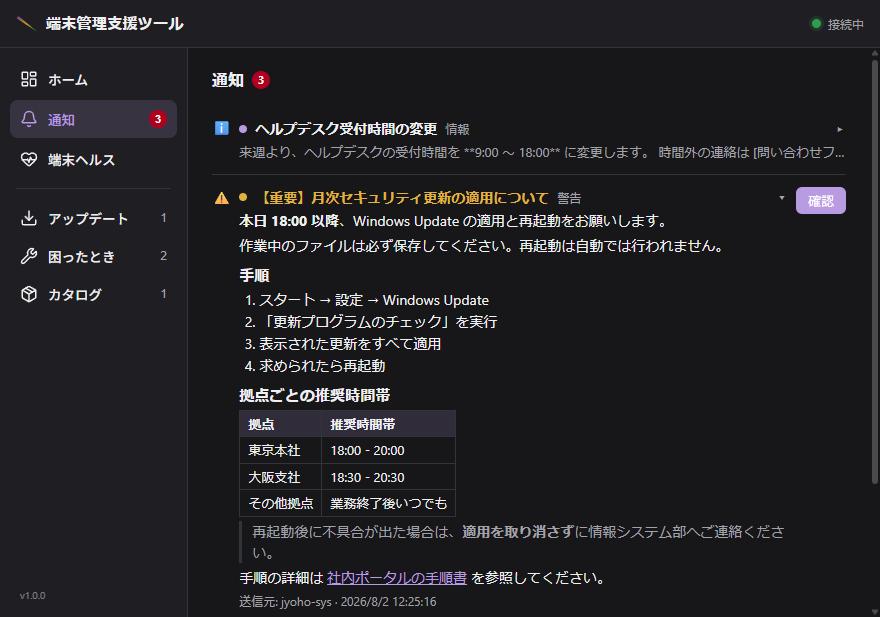
Task: Click the 大阪支社 table cell
Action: click(x=280, y=477)
